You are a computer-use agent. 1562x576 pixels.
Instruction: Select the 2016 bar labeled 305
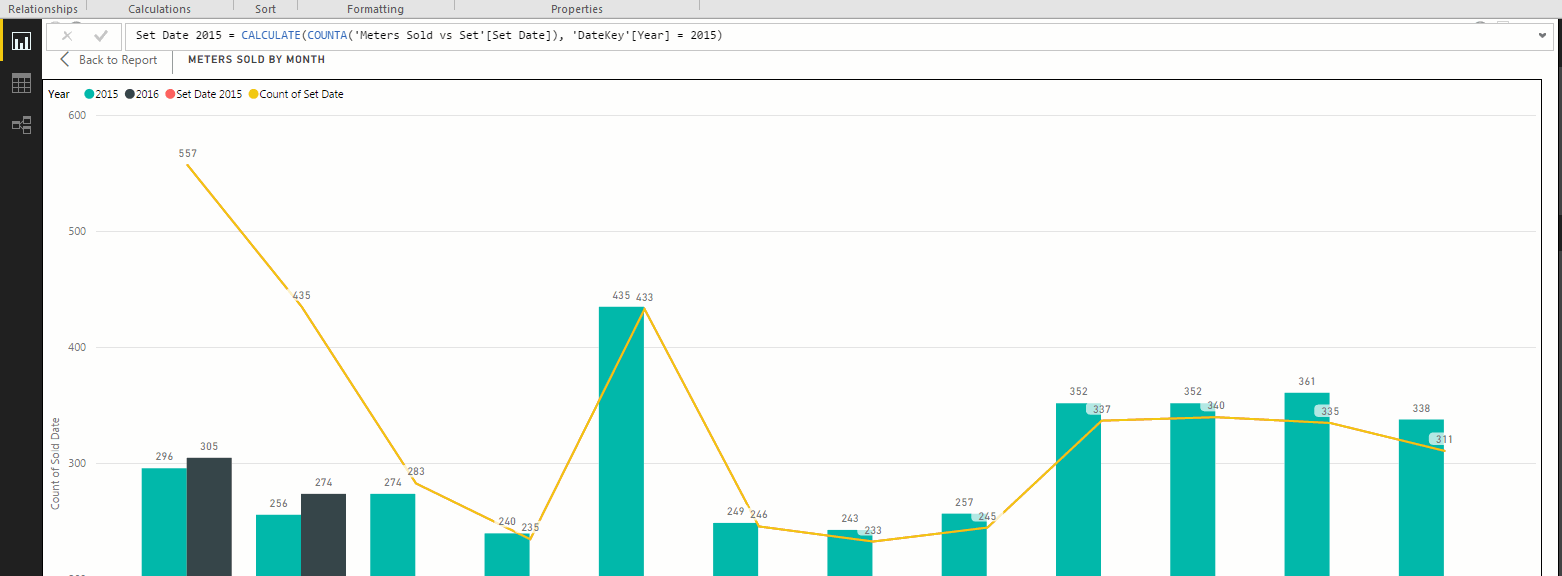[209, 517]
